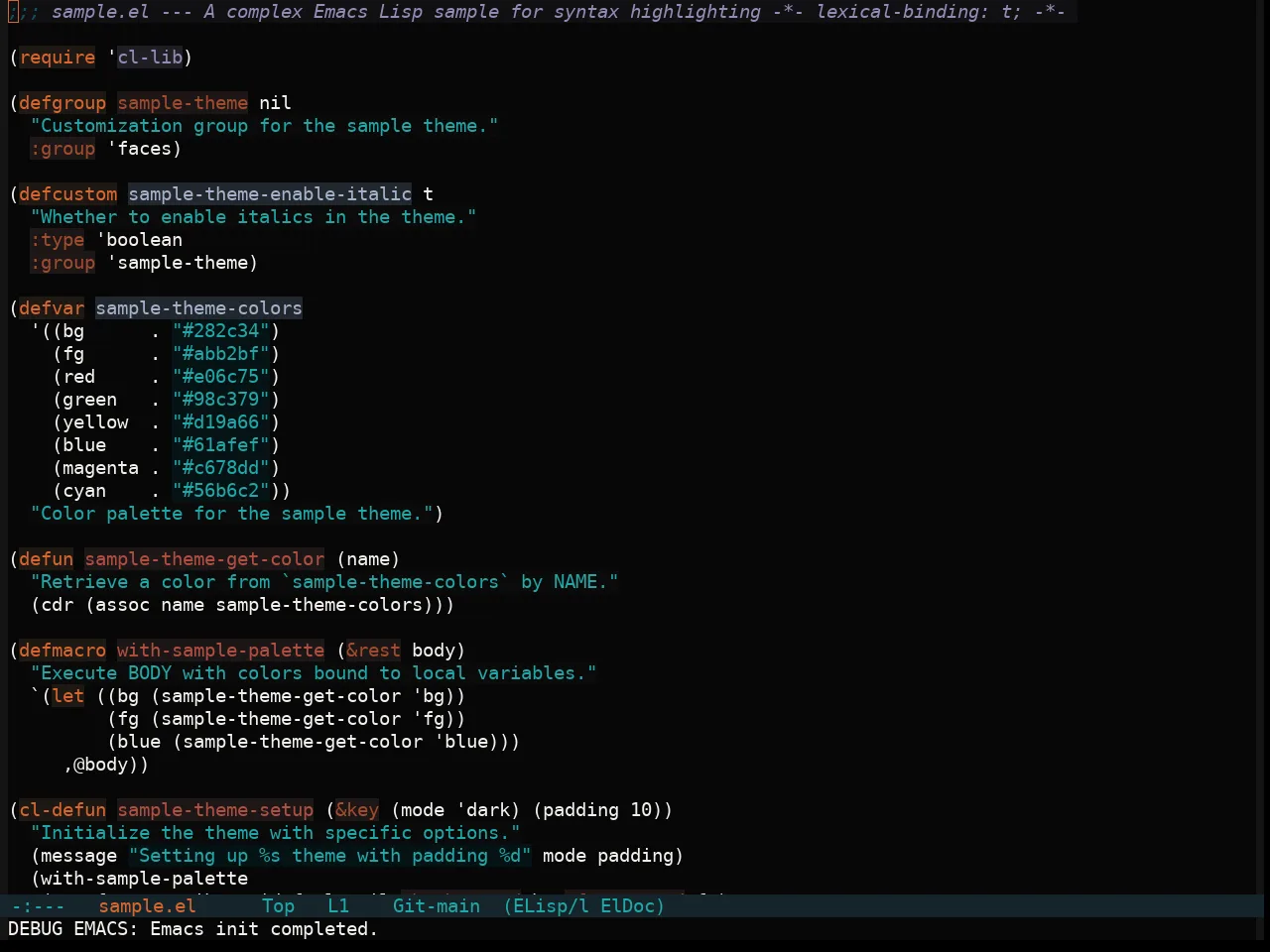Click the "#abb2bf" color string

(220, 354)
